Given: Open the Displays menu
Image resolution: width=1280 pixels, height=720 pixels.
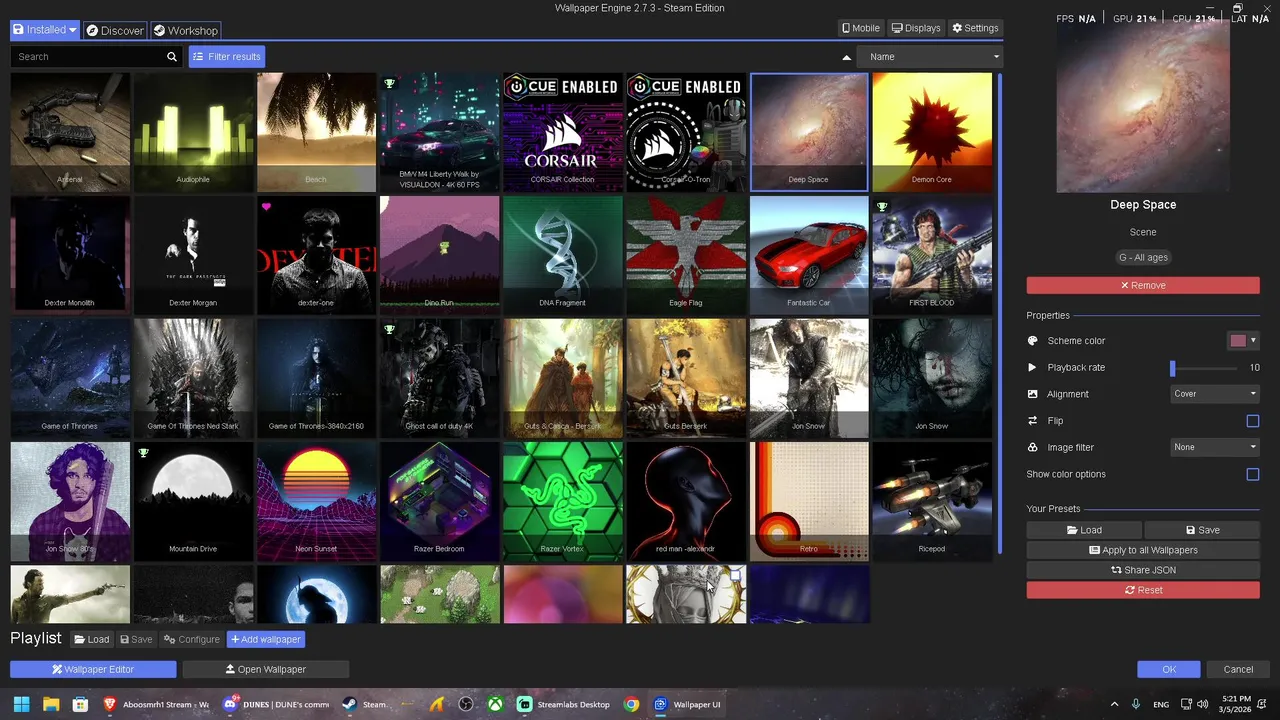Looking at the screenshot, I should click(x=916, y=28).
